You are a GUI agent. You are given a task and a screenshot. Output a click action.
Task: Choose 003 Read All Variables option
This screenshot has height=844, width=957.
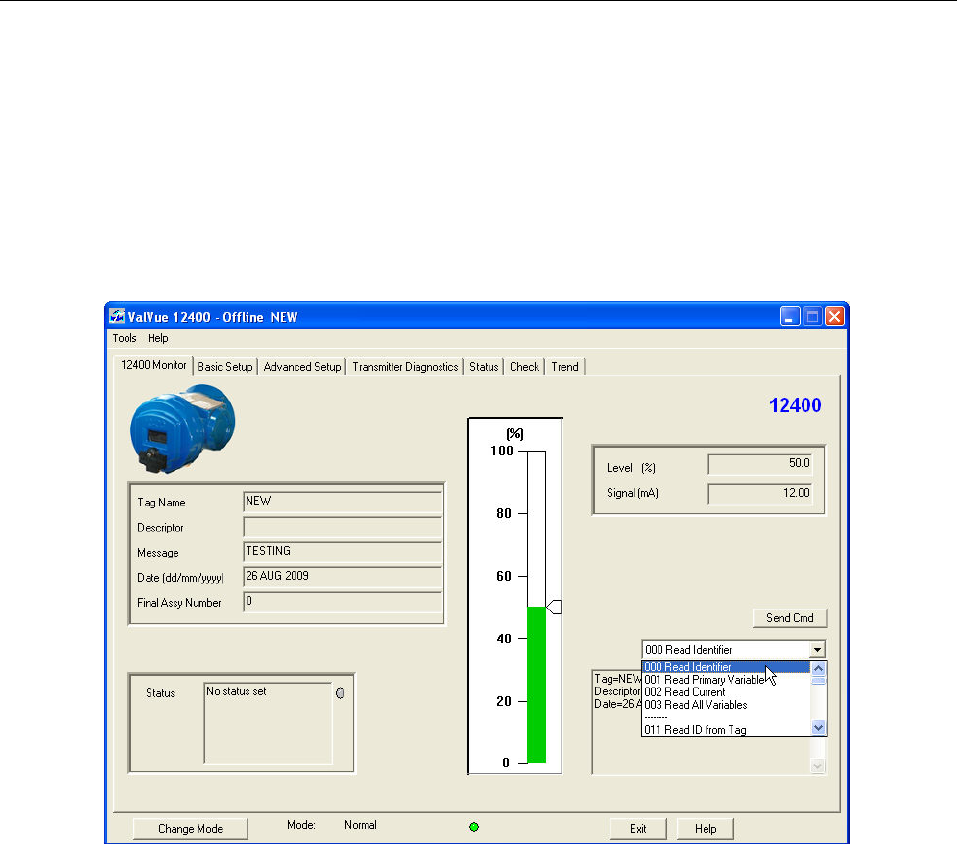click(726, 705)
